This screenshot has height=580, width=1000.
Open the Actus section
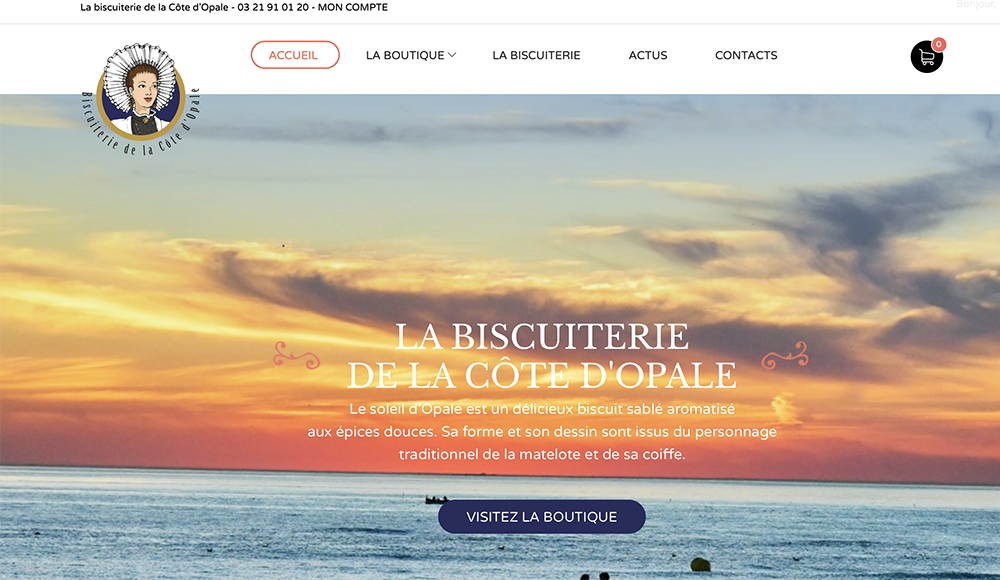tap(648, 56)
